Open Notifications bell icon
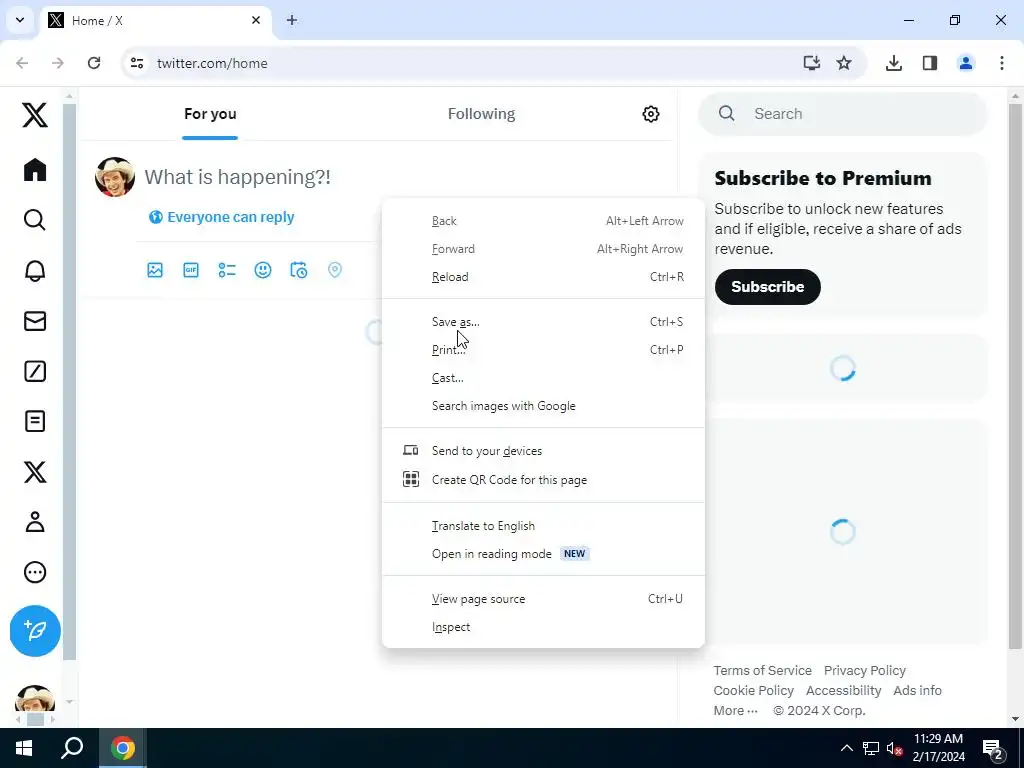This screenshot has width=1024, height=768. click(x=35, y=270)
